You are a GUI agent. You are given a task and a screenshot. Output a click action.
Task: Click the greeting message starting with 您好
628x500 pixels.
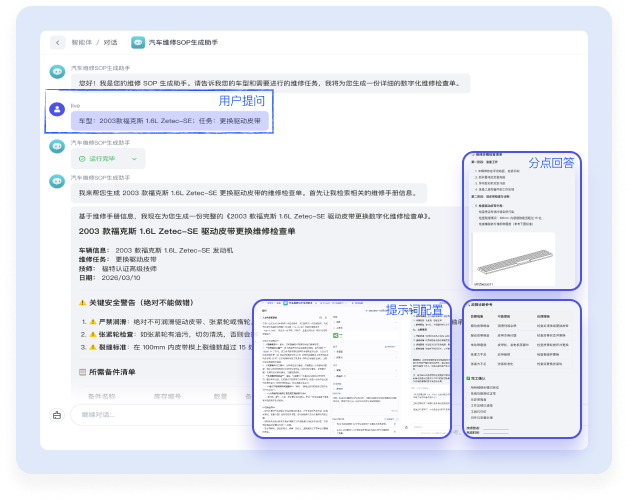(x=270, y=83)
